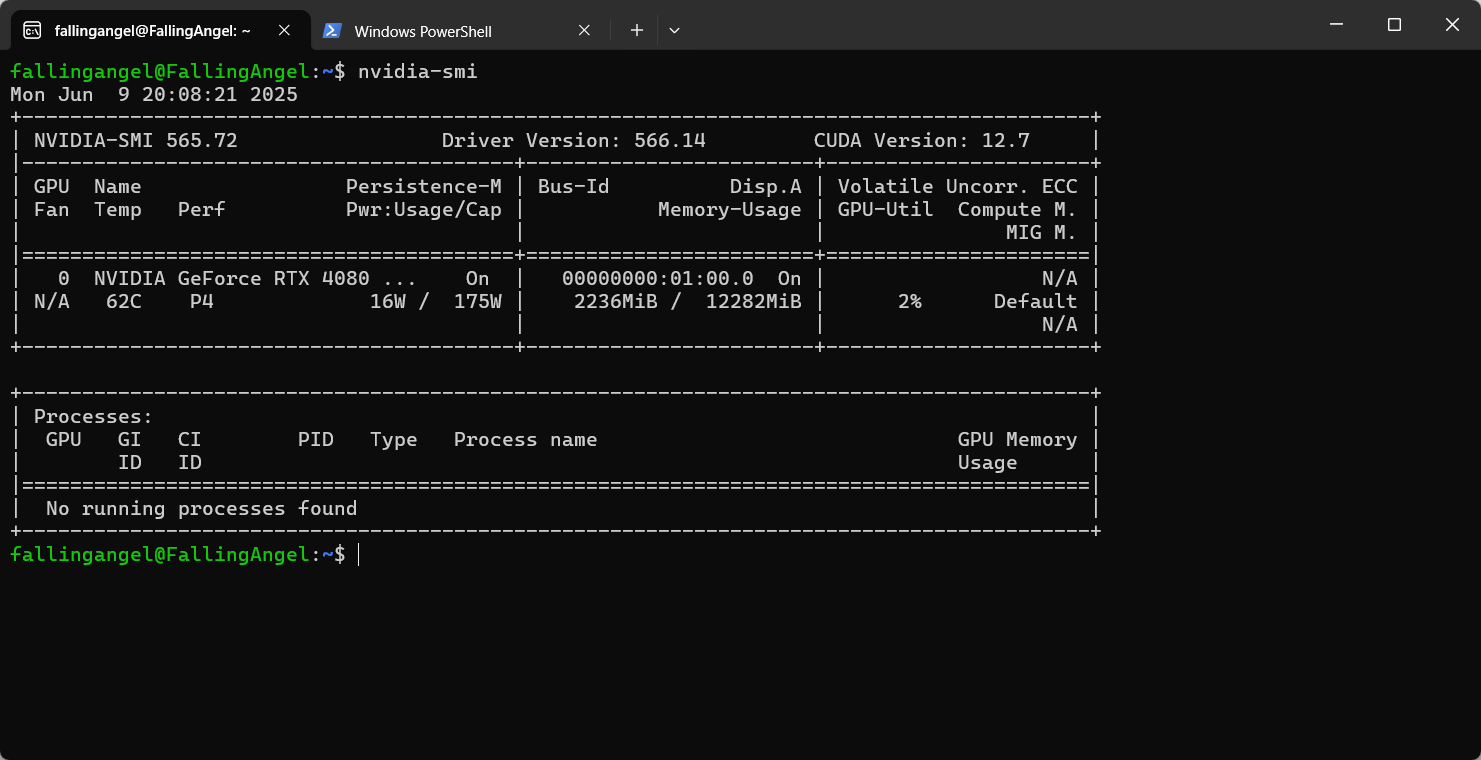1481x760 pixels.
Task: Click bus id '00000000:01:00.0'
Action: point(658,279)
